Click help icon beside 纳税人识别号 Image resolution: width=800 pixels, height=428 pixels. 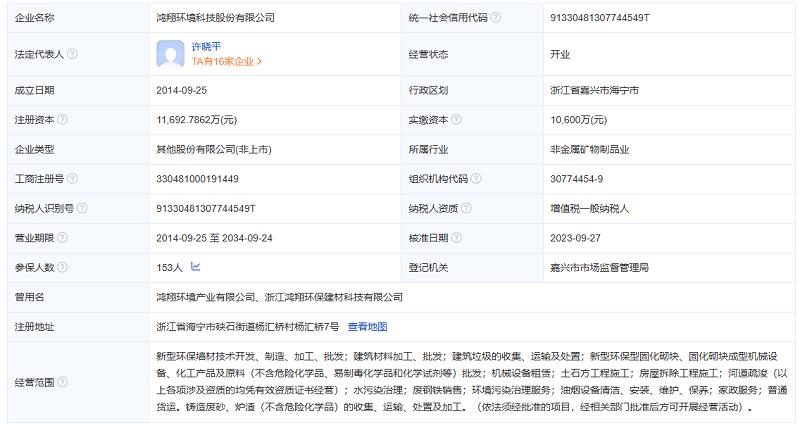pyautogui.click(x=82, y=208)
